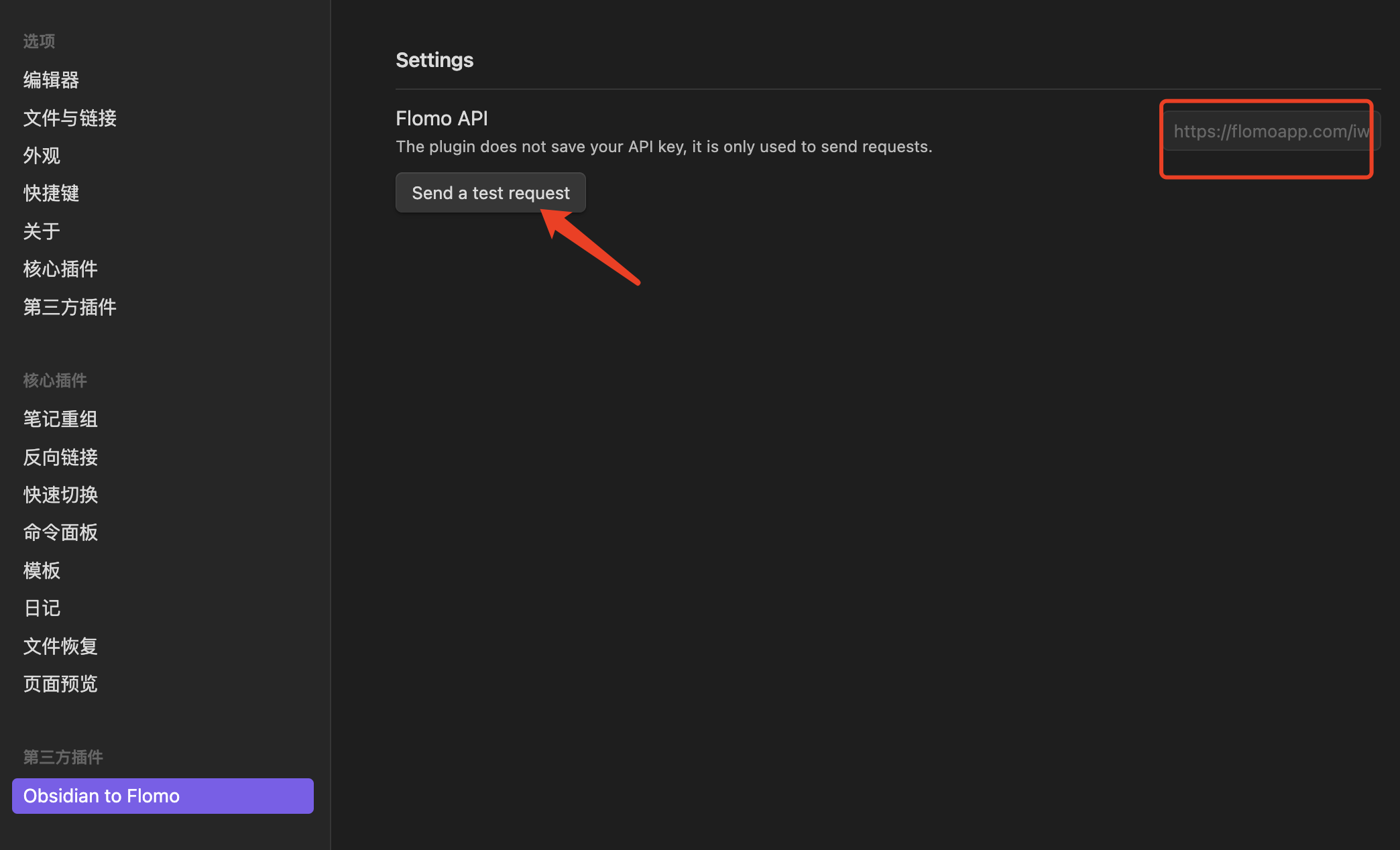Open the 编辑器 settings section
Image resolution: width=1400 pixels, height=850 pixels.
[51, 80]
